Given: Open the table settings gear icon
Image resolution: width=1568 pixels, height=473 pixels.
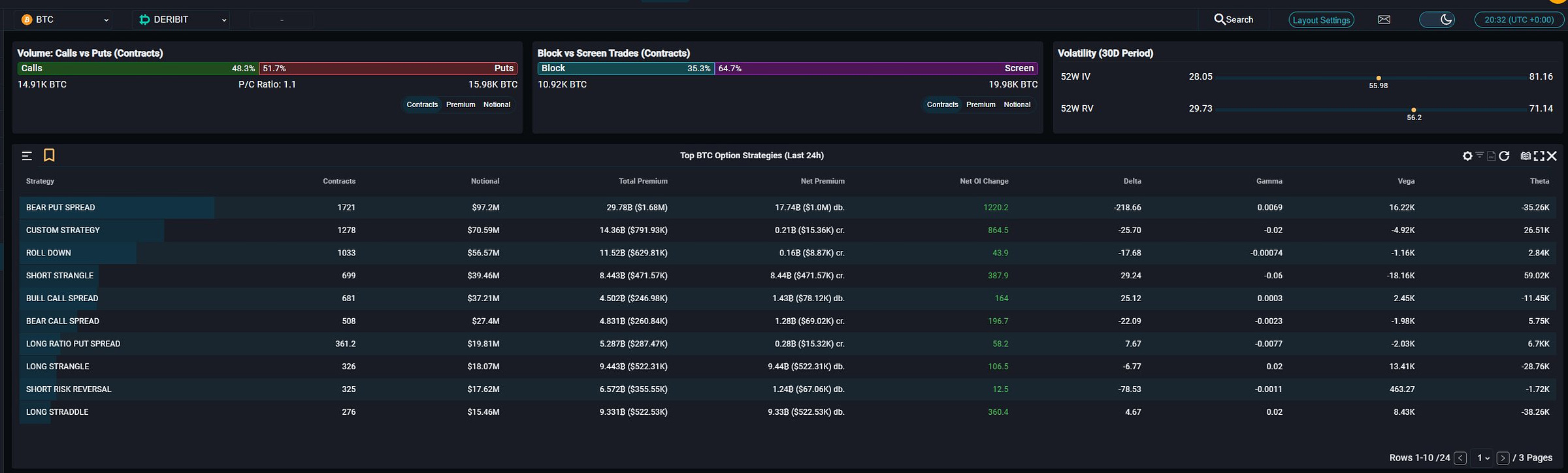Looking at the screenshot, I should pyautogui.click(x=1467, y=155).
